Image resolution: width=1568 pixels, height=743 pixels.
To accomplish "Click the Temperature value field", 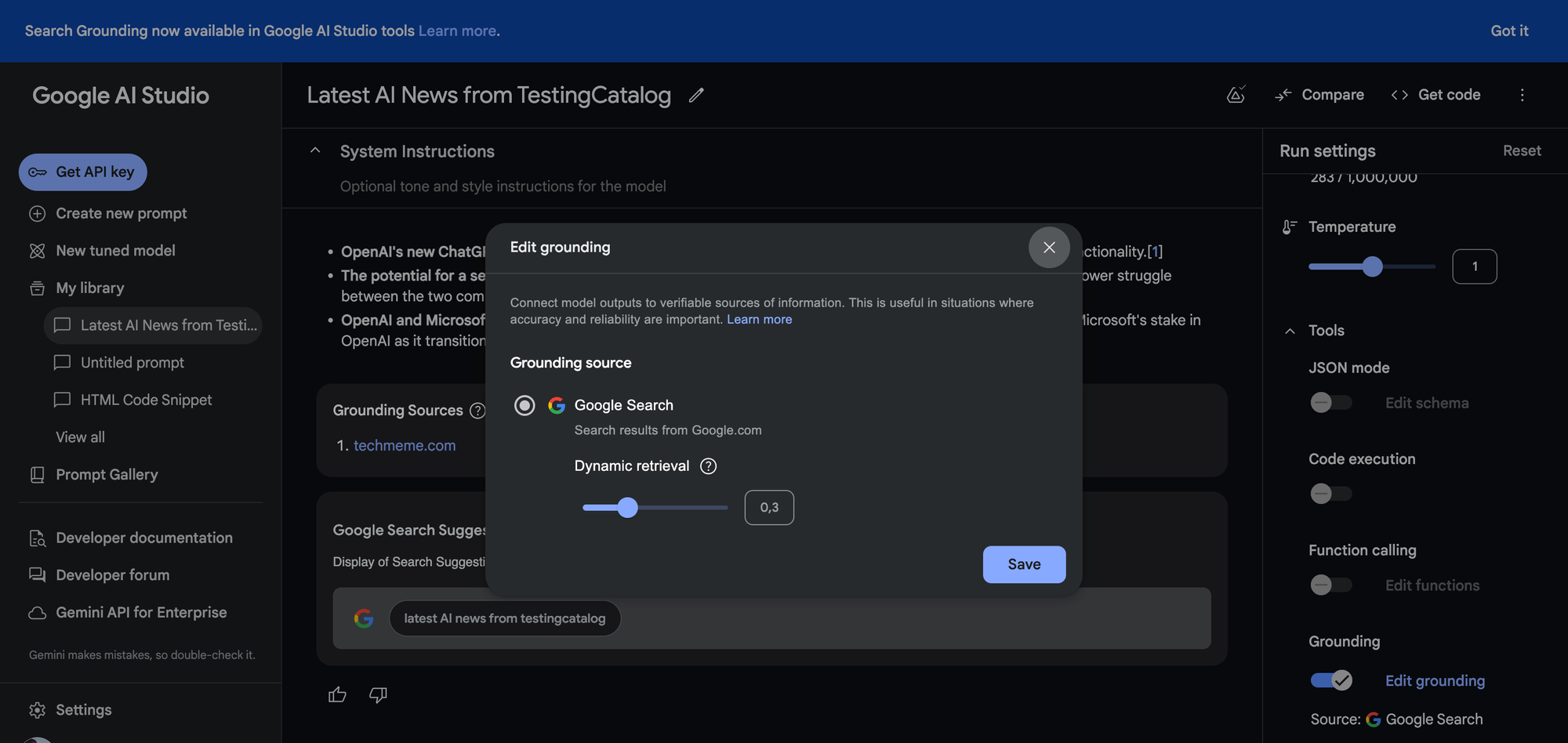I will coord(1474,266).
